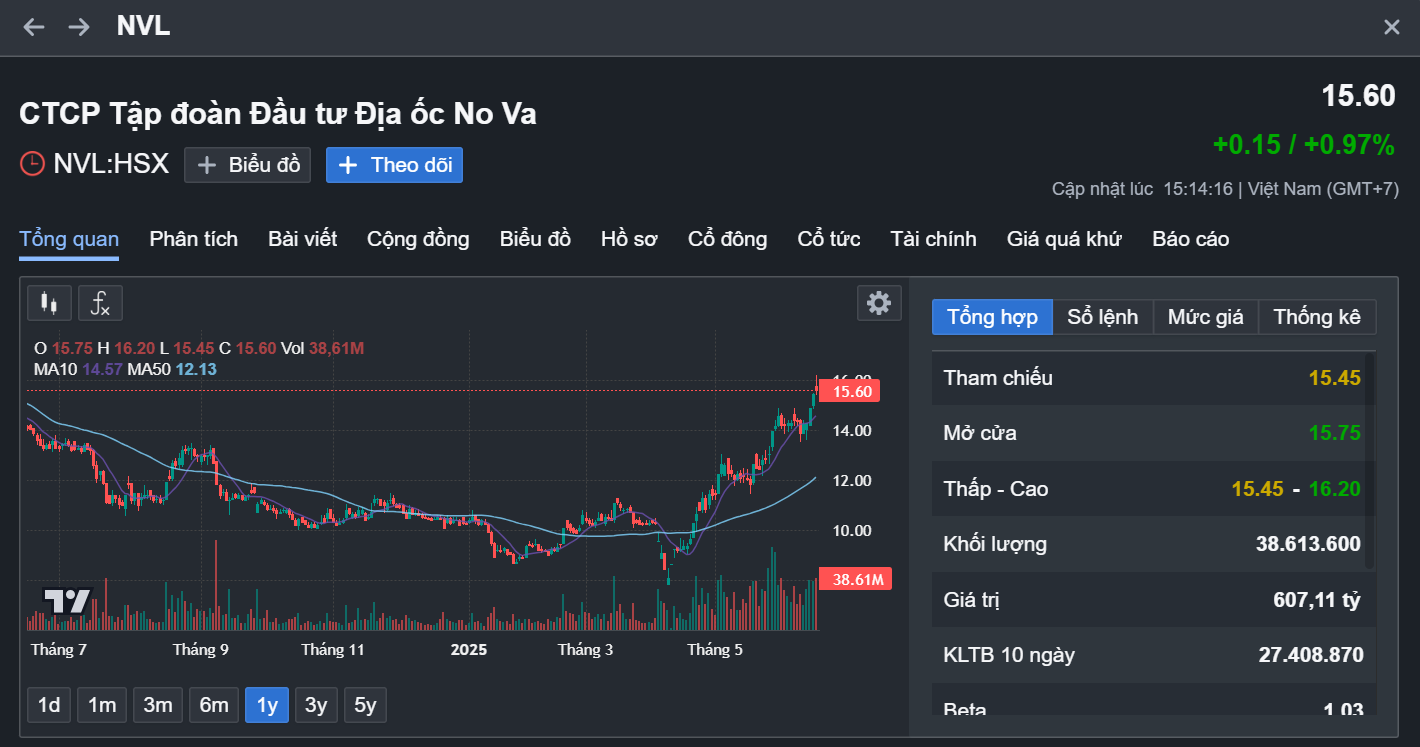The width and height of the screenshot is (1420, 747).
Task: Switch to the Bài viết tab
Action: [x=302, y=239]
